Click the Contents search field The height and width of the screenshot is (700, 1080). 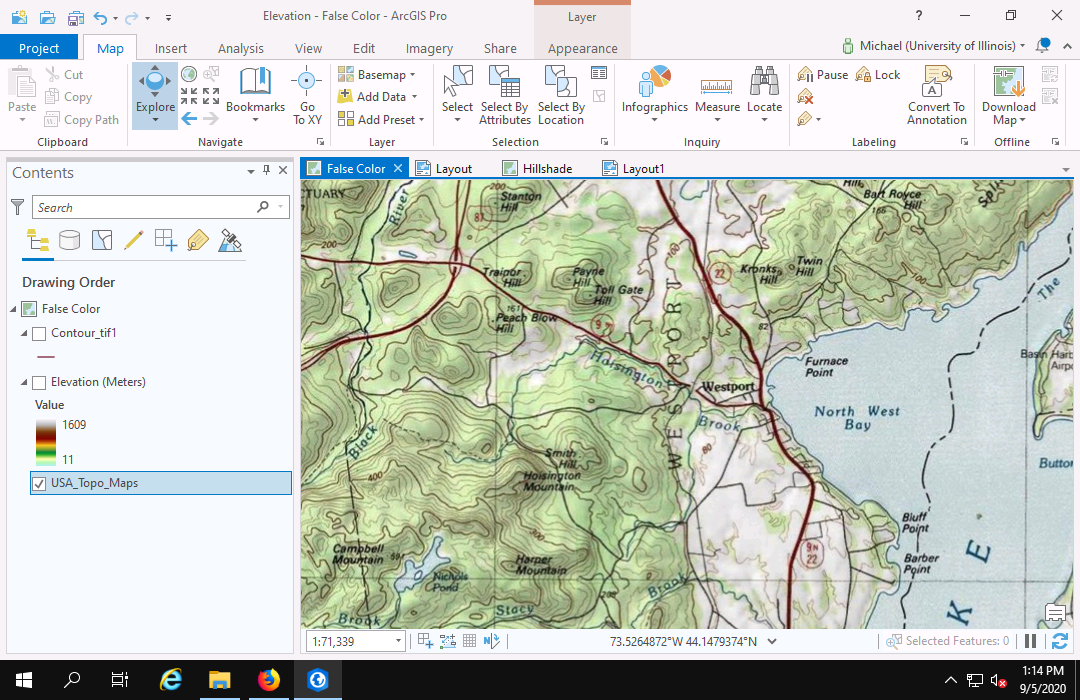pos(145,207)
